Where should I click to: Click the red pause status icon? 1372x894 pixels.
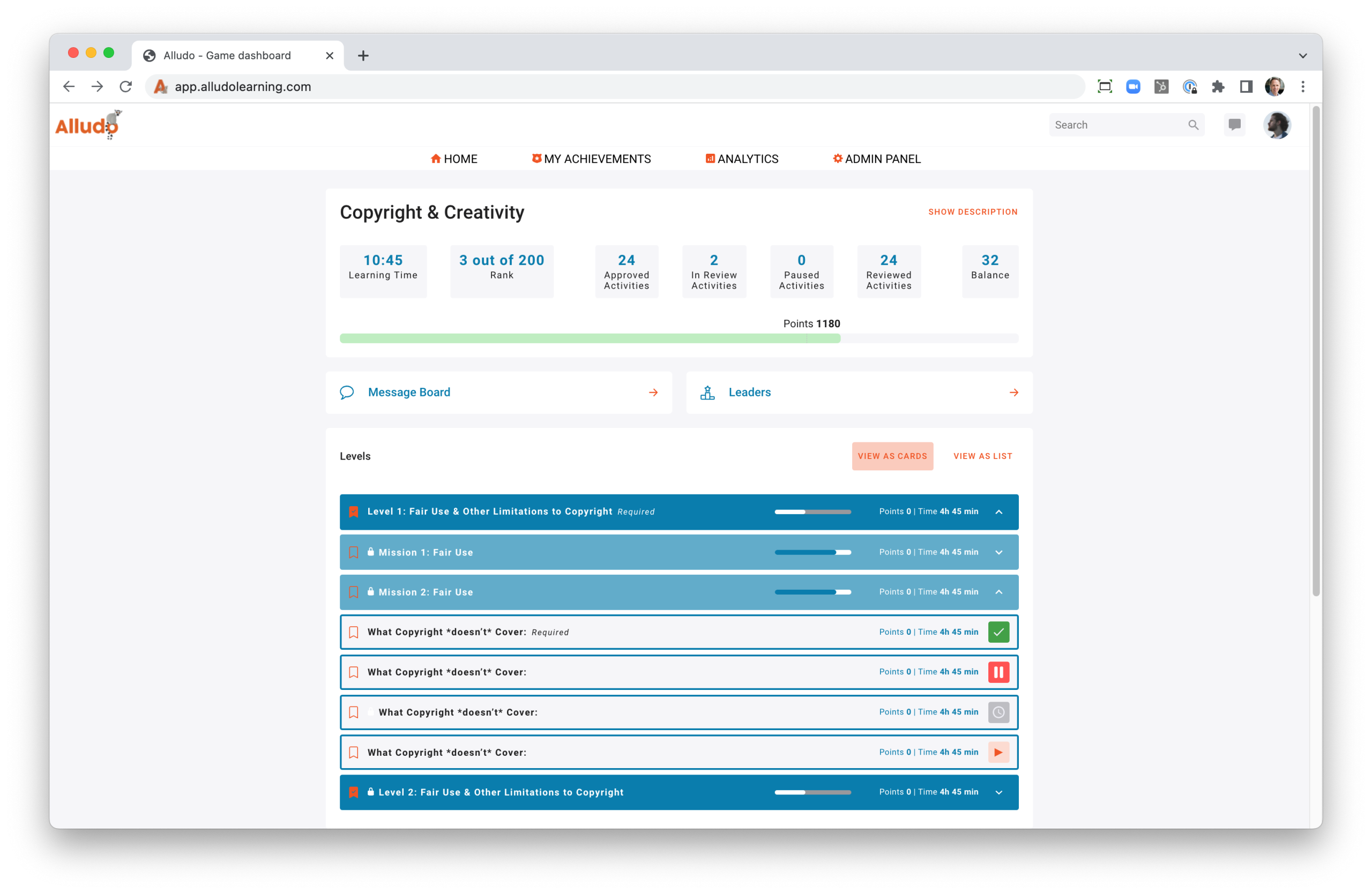click(x=998, y=672)
